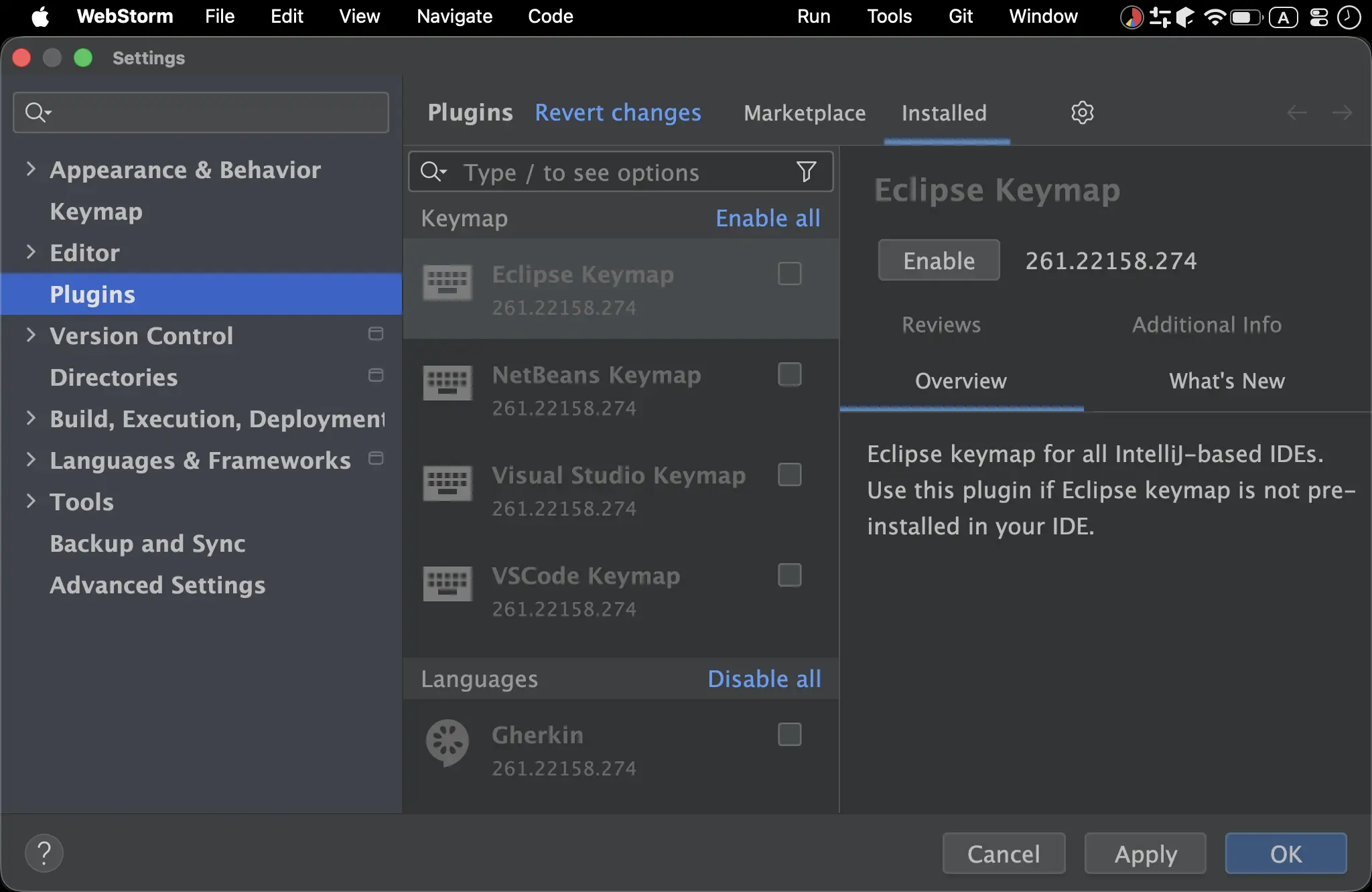This screenshot has height=892, width=1372.
Task: Open the Additional Info tab
Action: (x=1207, y=325)
